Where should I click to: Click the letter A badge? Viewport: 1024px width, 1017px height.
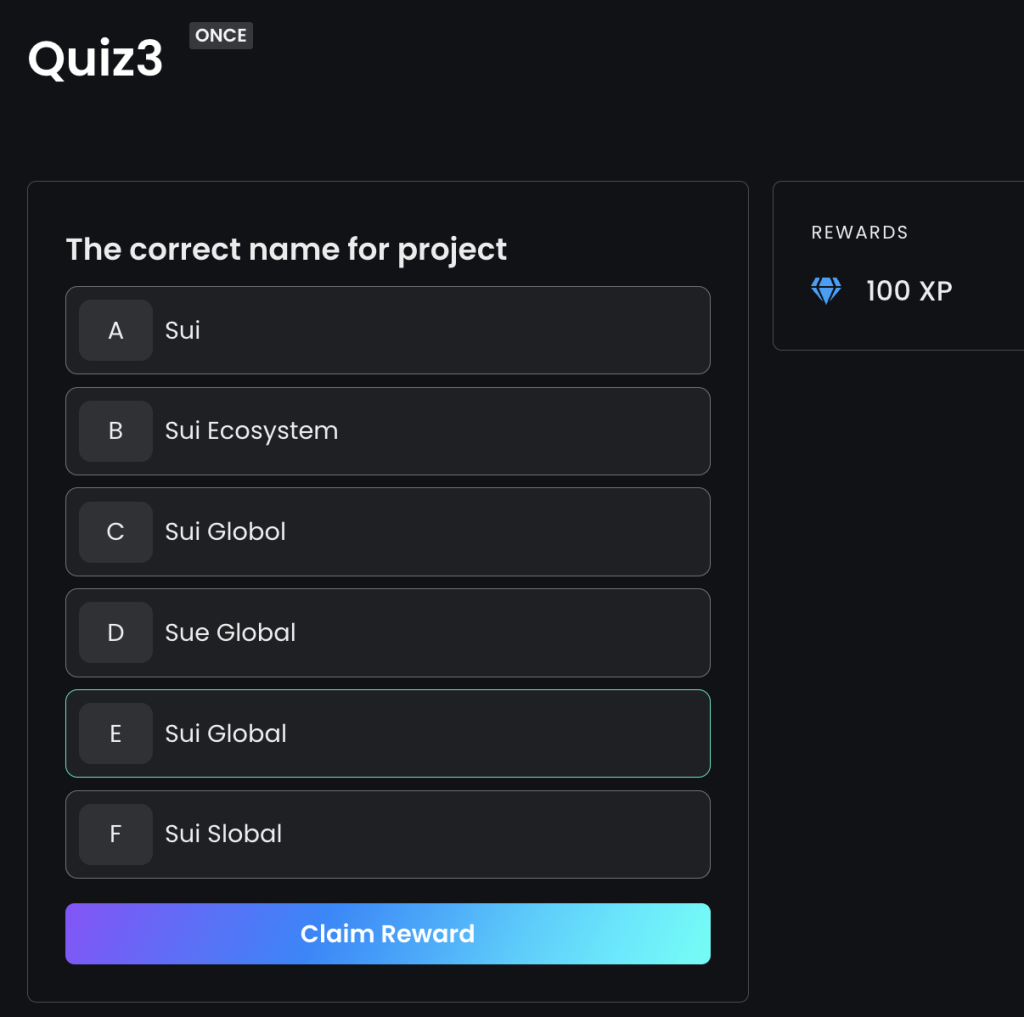pos(116,331)
